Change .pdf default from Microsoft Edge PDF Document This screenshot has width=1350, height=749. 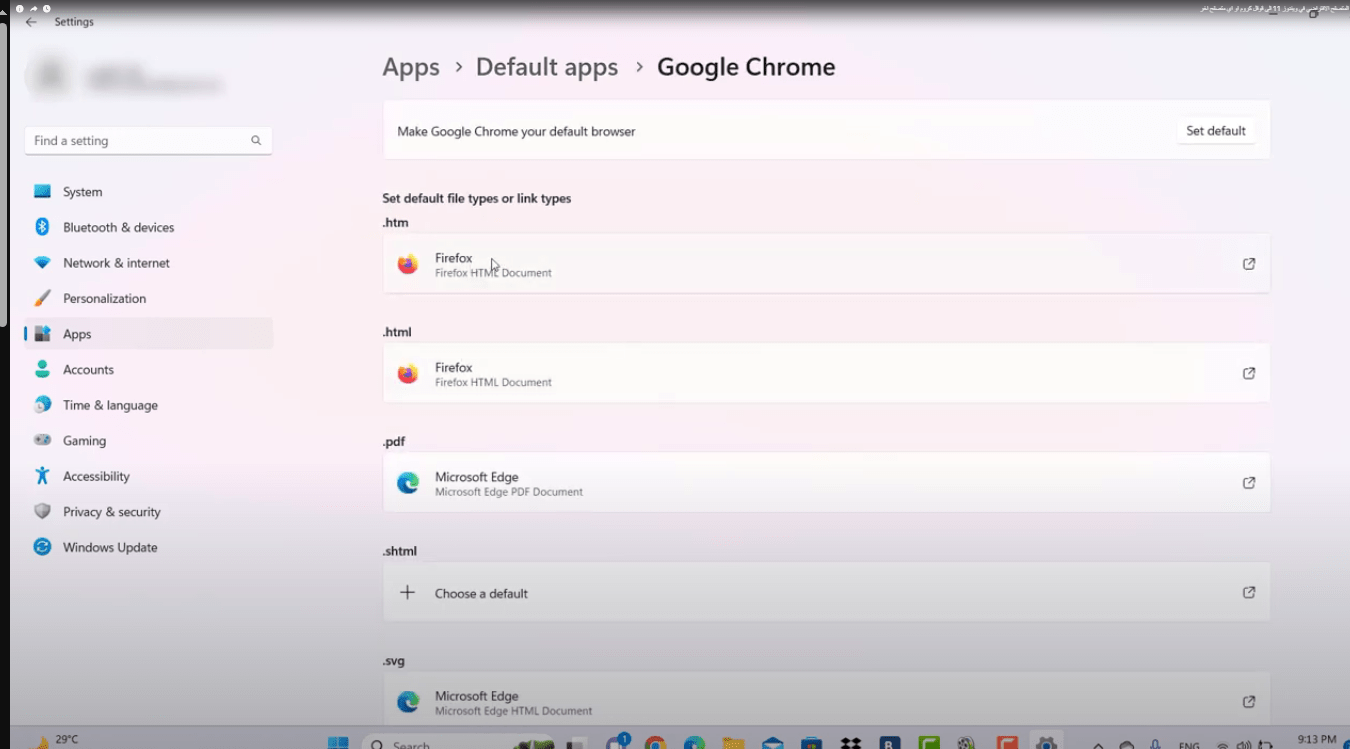click(826, 483)
